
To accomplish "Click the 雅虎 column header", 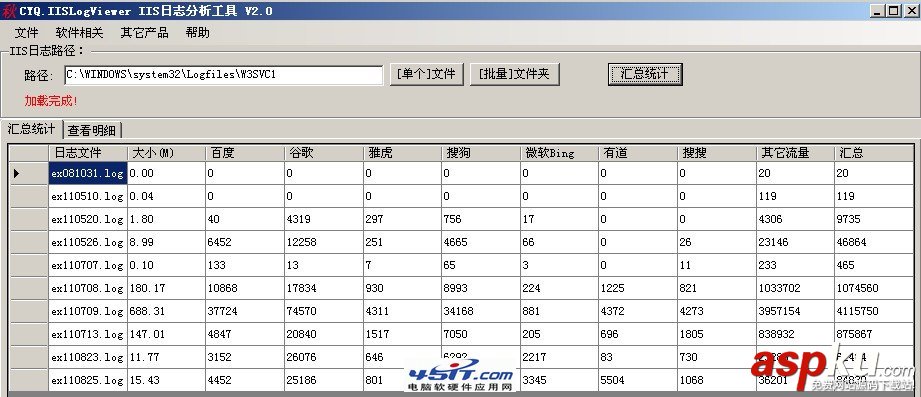I will 402,153.
